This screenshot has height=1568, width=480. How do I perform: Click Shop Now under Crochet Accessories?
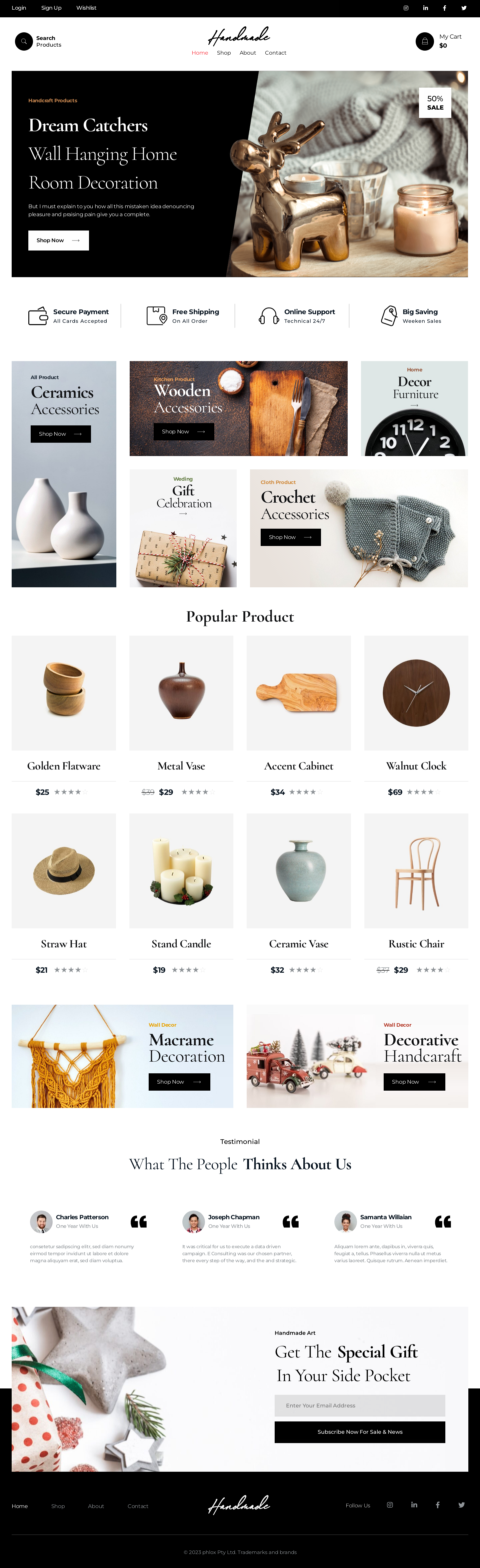pyautogui.click(x=291, y=537)
